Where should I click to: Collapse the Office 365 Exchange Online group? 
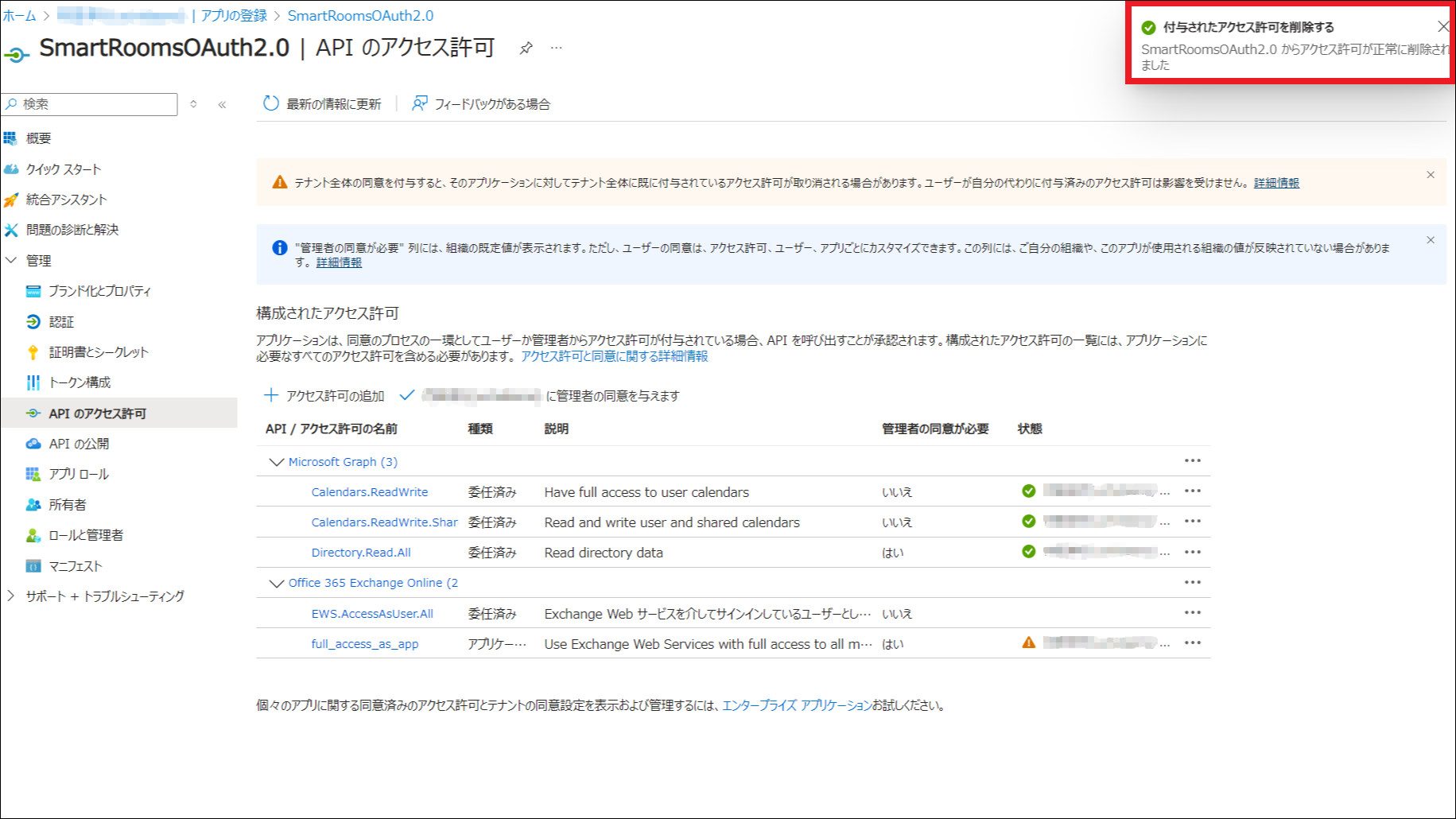[x=277, y=583]
